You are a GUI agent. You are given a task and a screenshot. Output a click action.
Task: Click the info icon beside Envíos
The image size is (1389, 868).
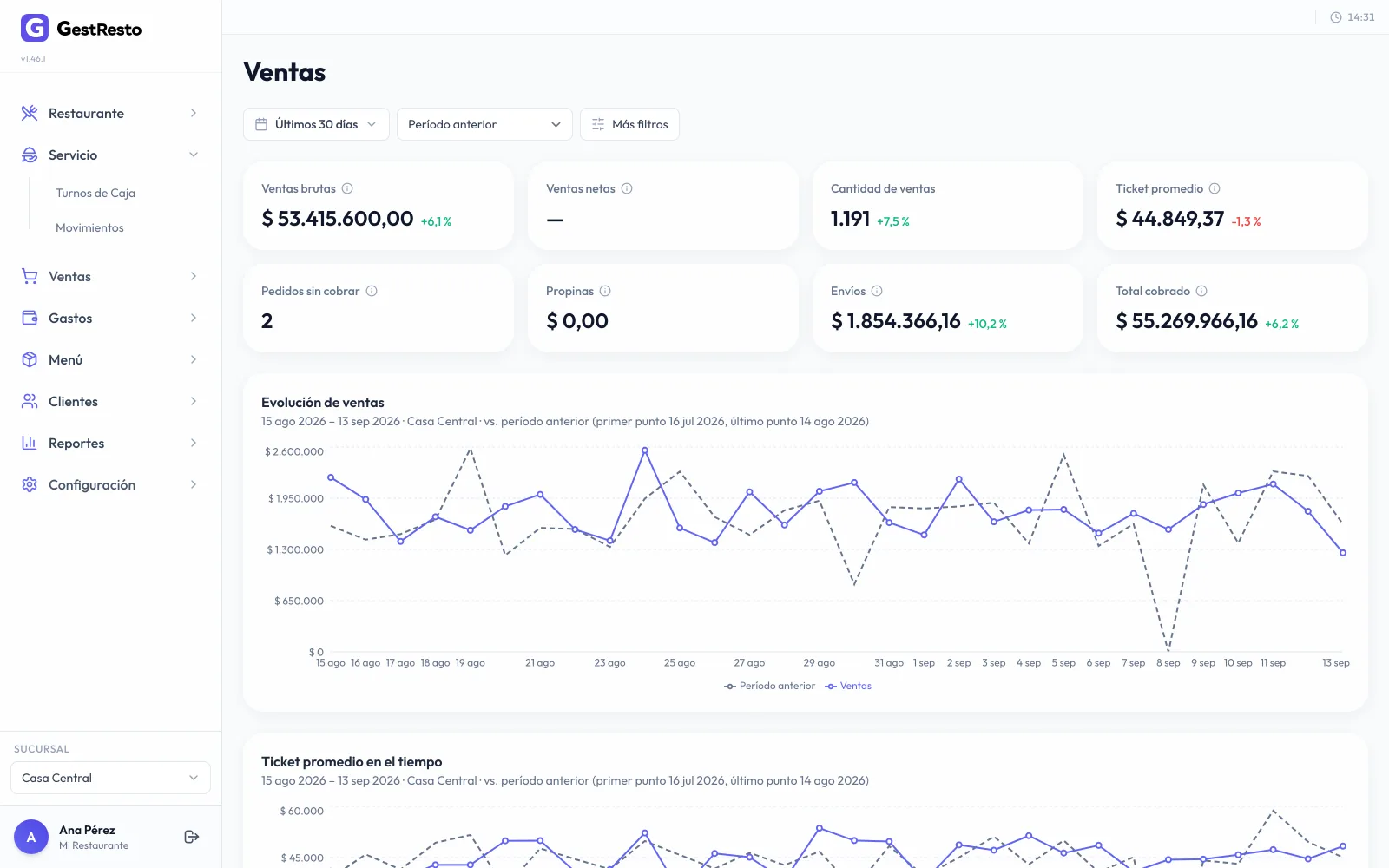tap(877, 291)
